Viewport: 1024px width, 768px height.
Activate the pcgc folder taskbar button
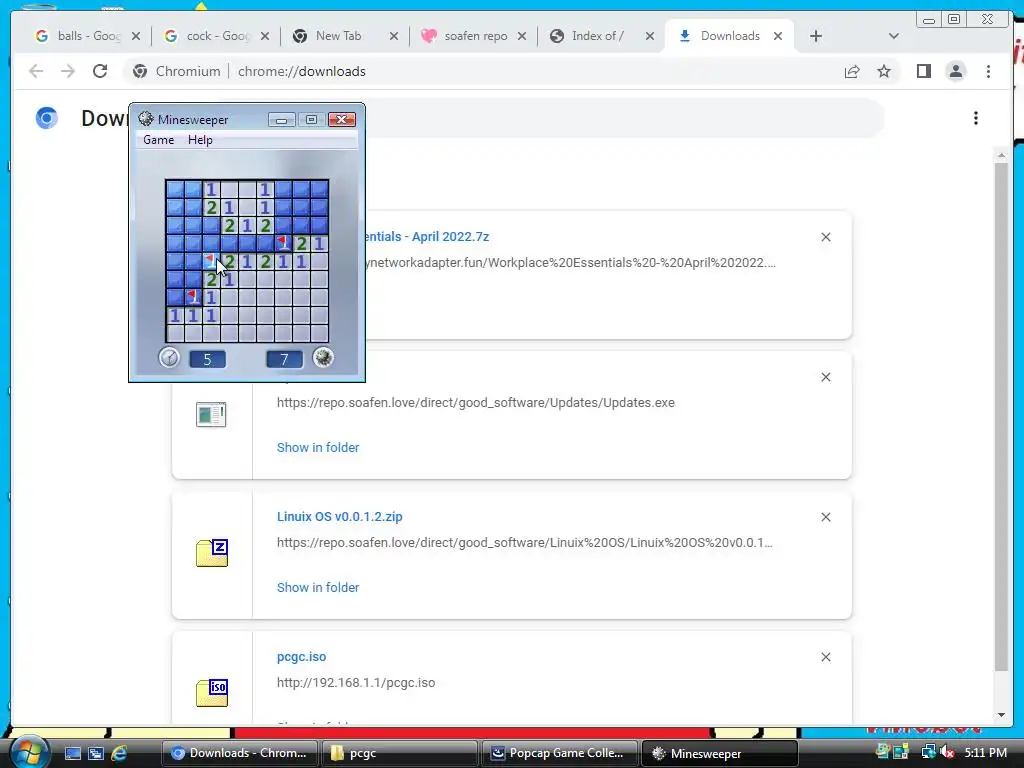tap(399, 753)
